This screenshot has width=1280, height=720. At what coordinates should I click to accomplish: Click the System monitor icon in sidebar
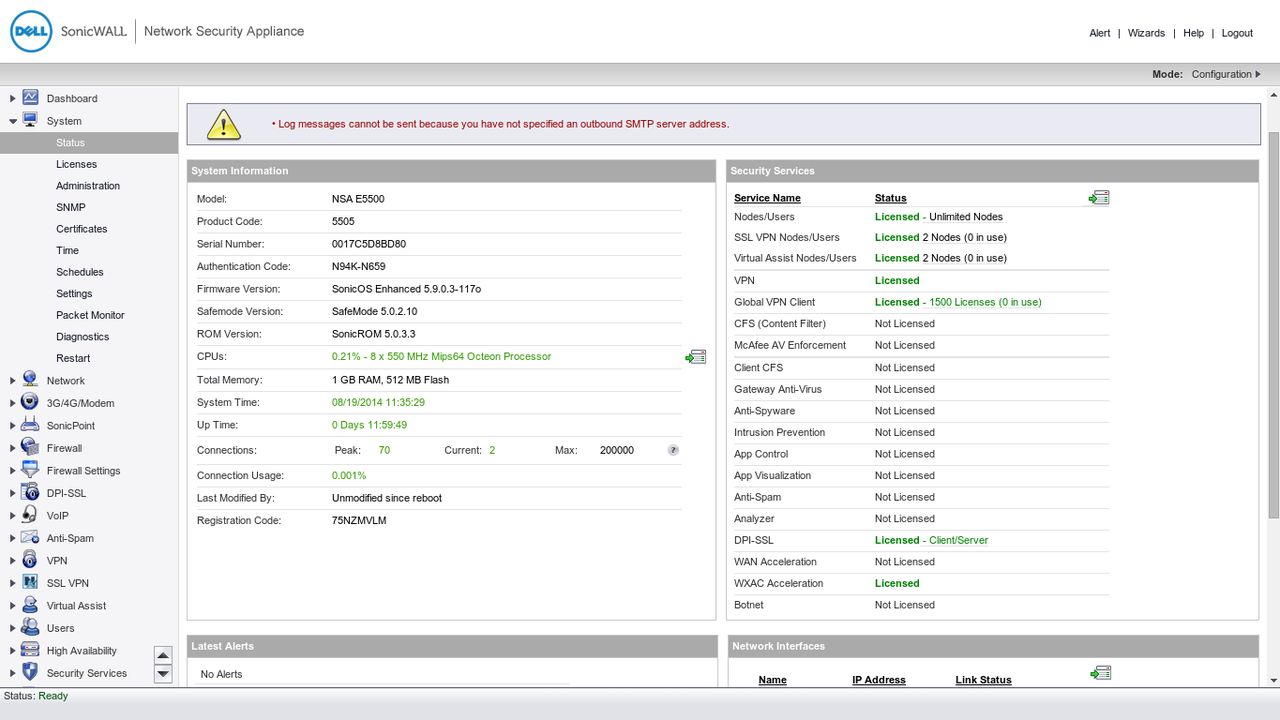(x=30, y=120)
